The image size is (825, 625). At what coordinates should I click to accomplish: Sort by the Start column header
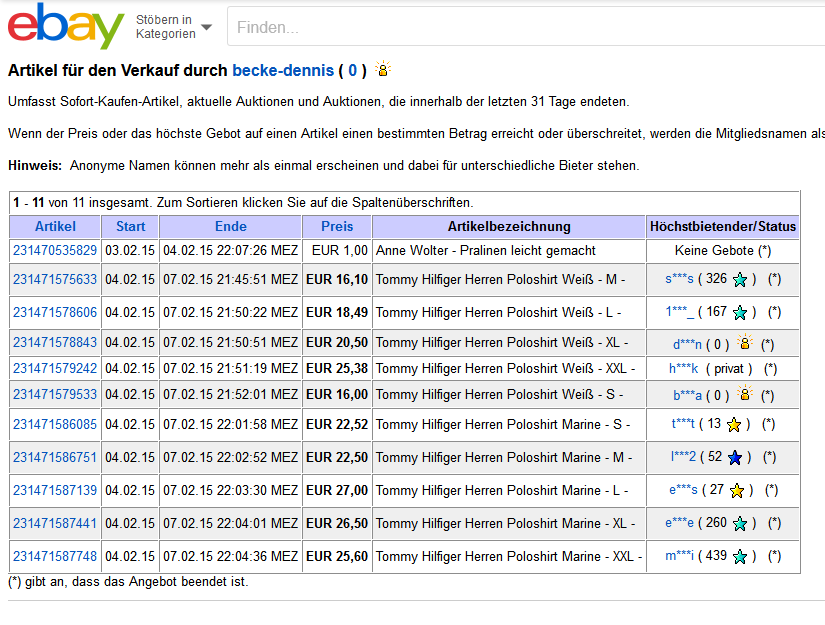(x=130, y=226)
